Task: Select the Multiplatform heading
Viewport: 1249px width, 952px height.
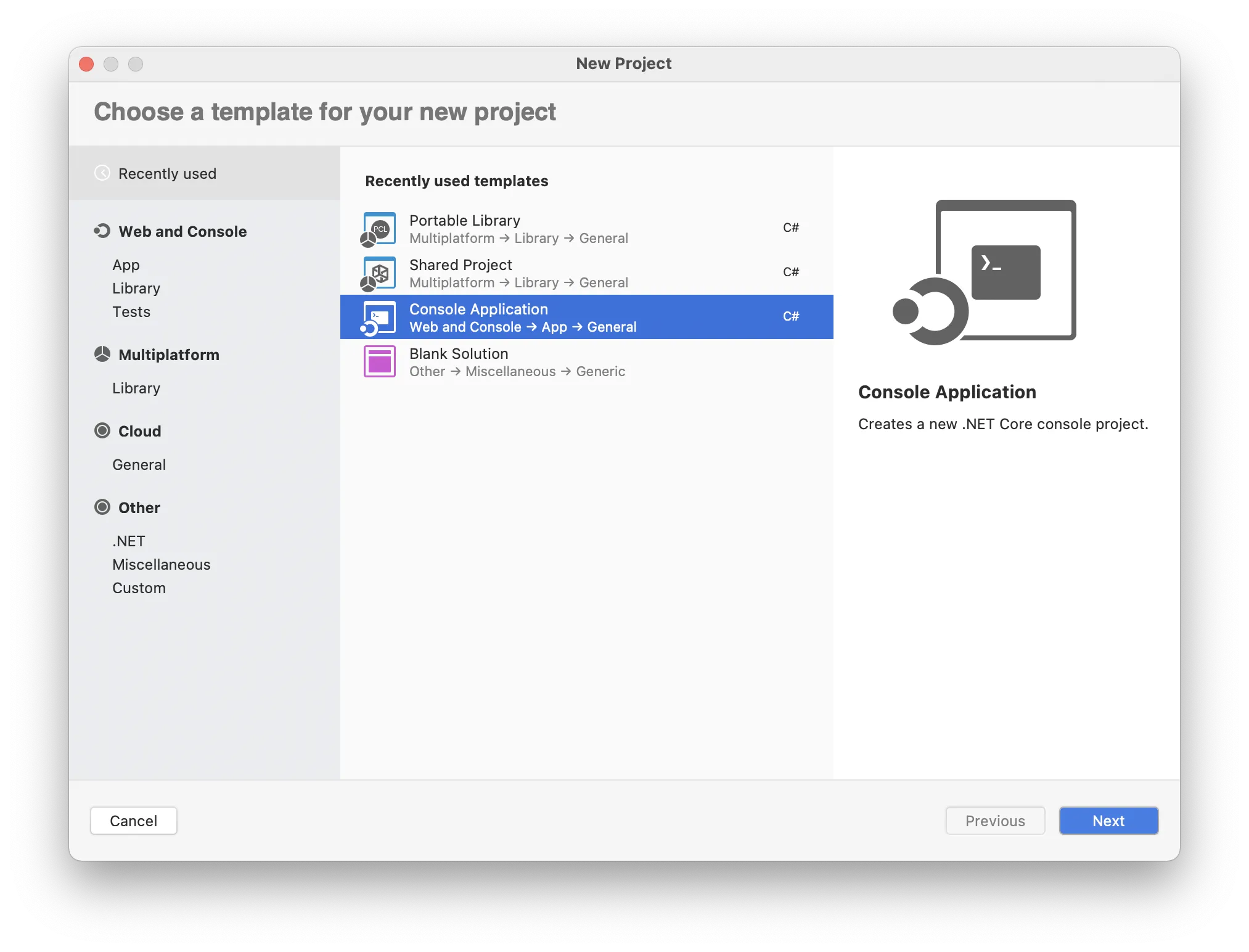Action: pyautogui.click(x=169, y=355)
